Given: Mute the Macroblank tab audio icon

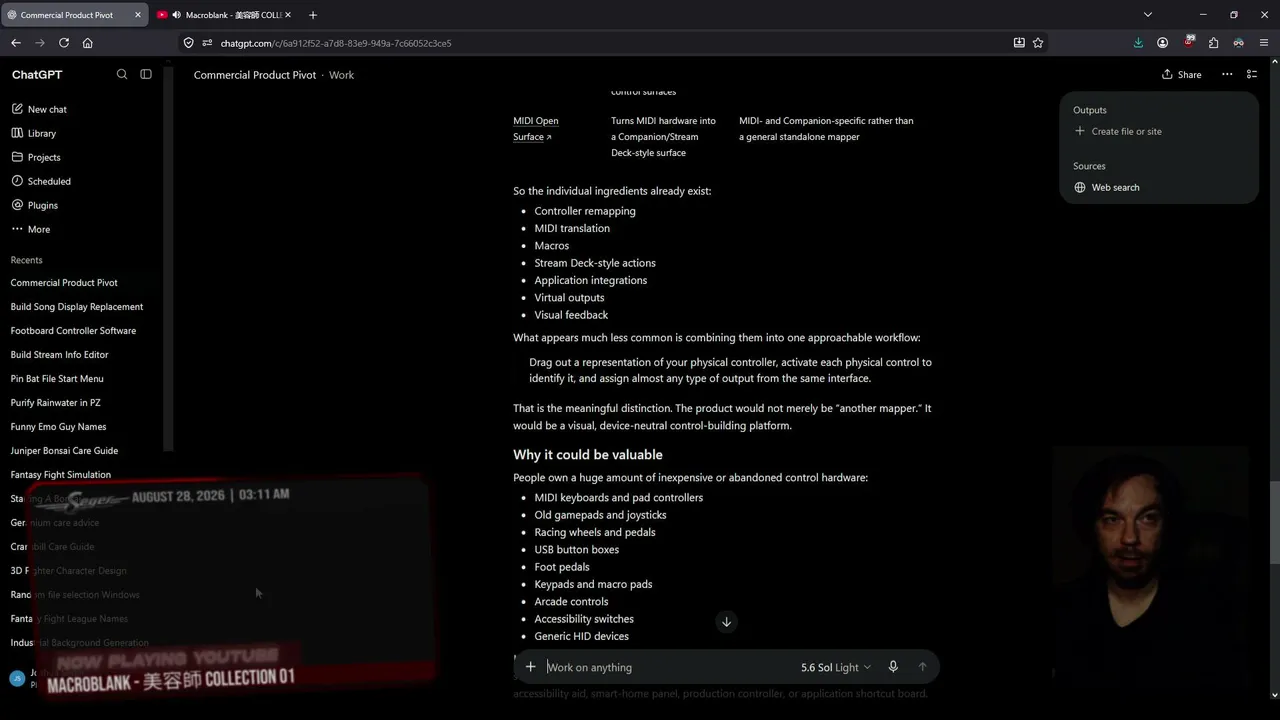Looking at the screenshot, I should (176, 15).
